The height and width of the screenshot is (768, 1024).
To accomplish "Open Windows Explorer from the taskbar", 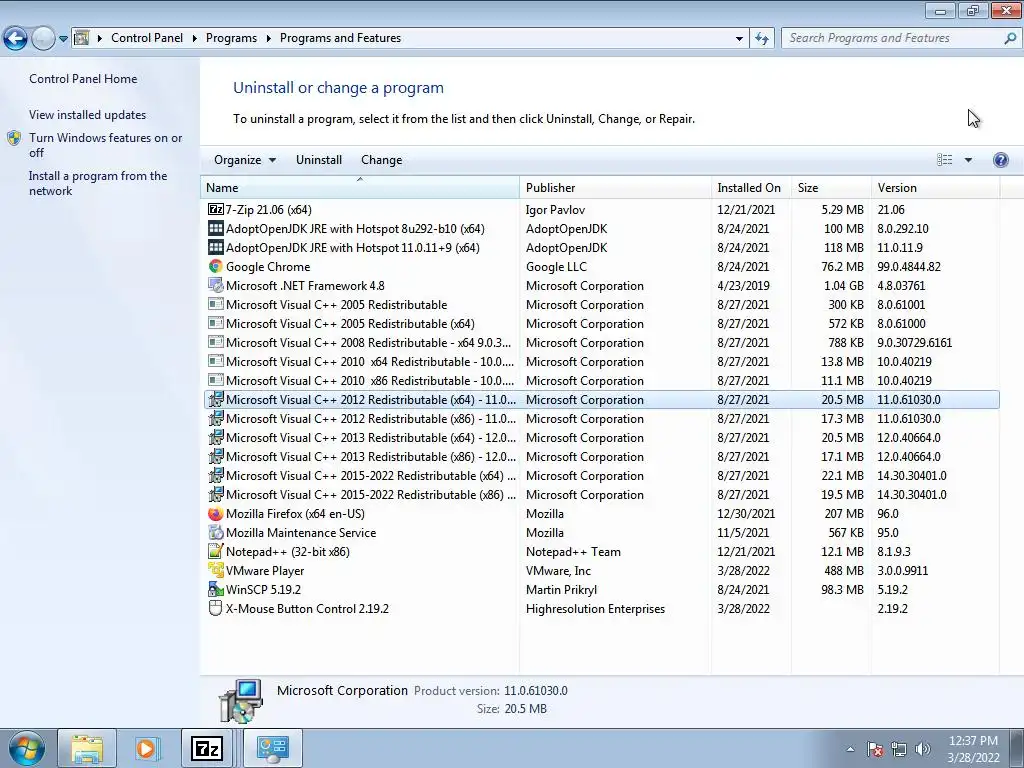I will click(87, 748).
